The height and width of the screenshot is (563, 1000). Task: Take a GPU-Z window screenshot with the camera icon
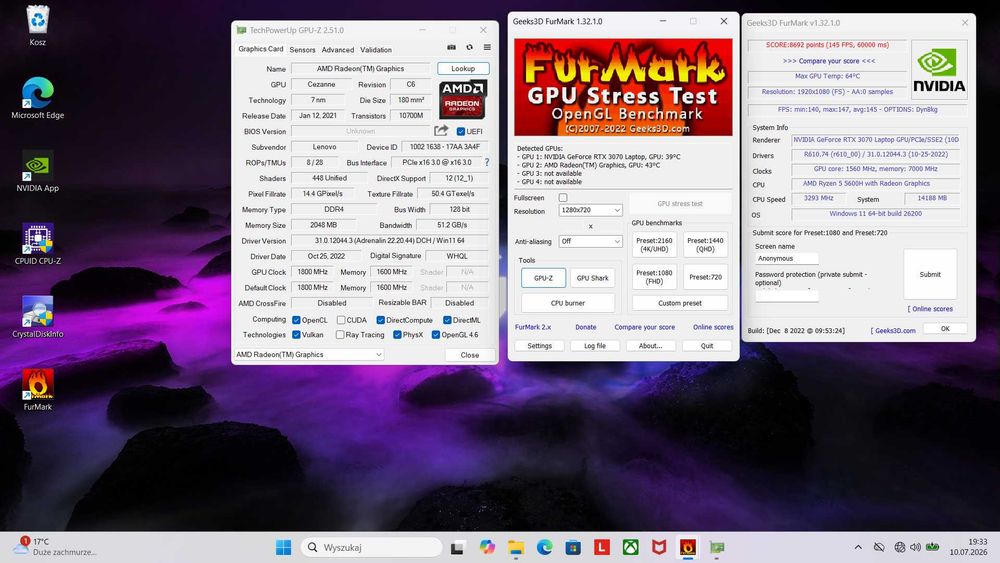pyautogui.click(x=452, y=48)
